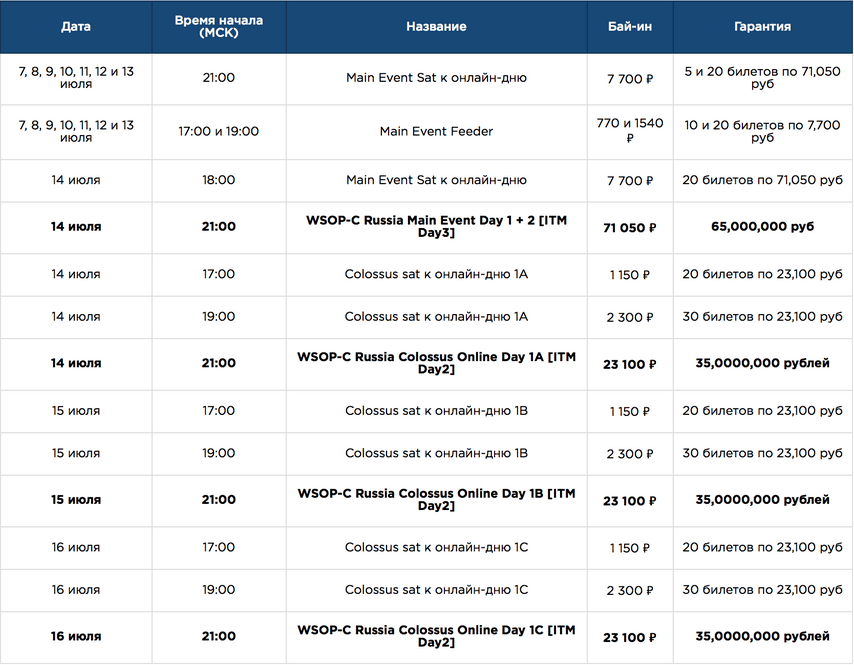854x665 pixels.
Task: Select the '65,000,000 руб' guarantee cell
Action: (762, 227)
